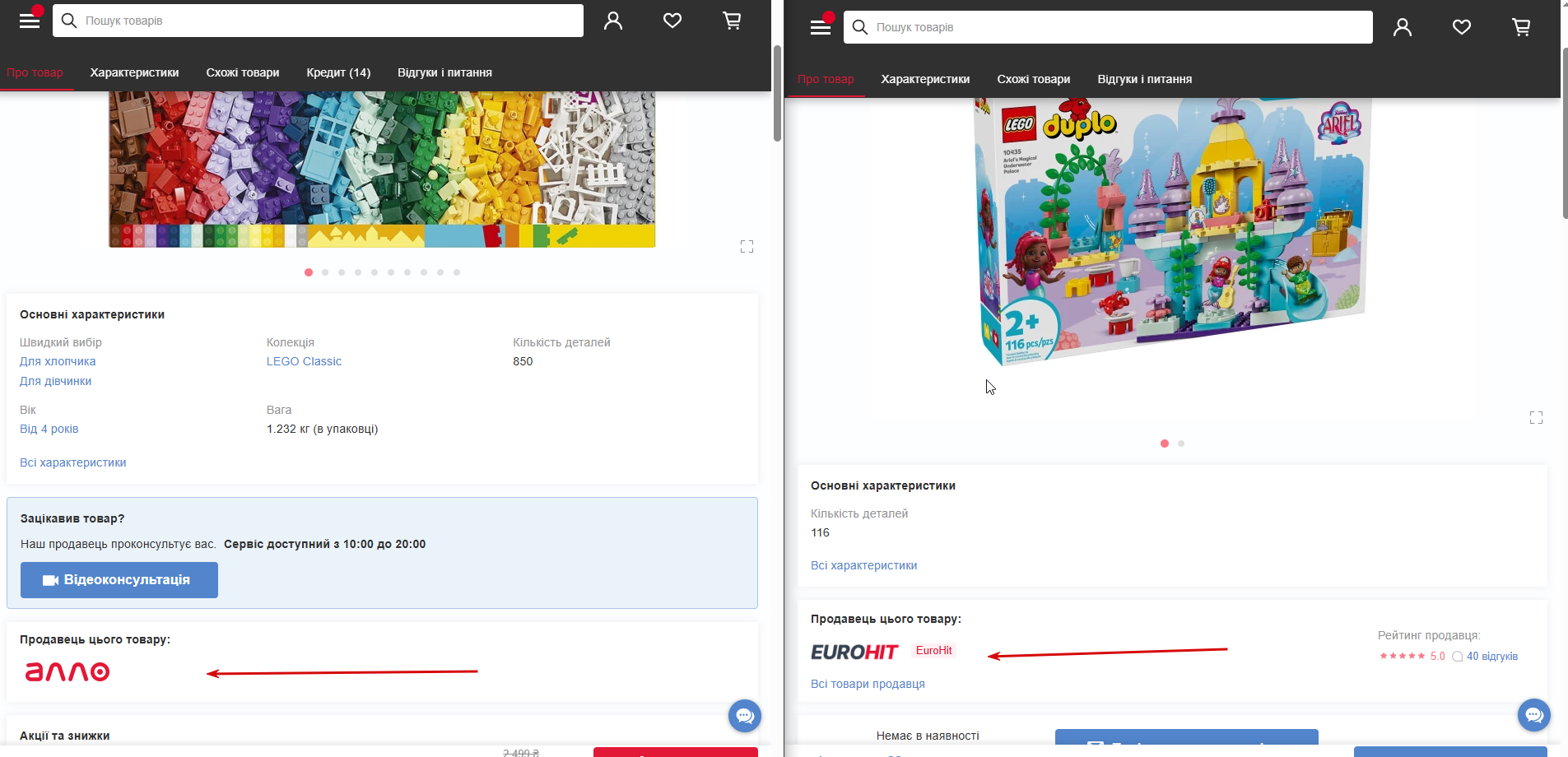The image size is (1568, 757).
Task: Open 'Відгуки і питання' tab in right window
Action: [x=1145, y=79]
